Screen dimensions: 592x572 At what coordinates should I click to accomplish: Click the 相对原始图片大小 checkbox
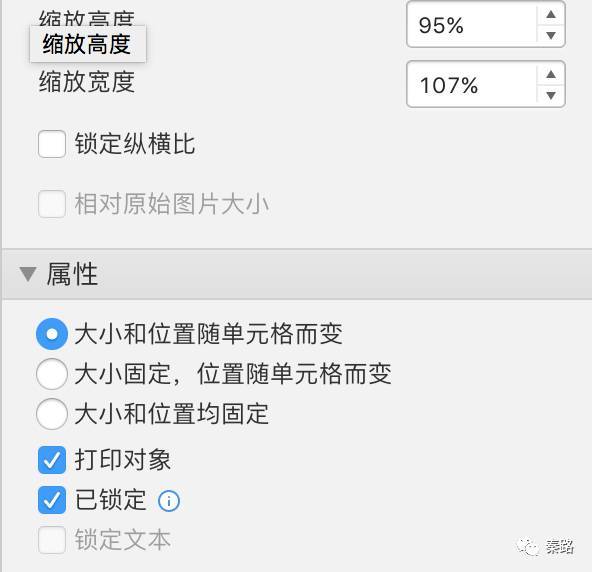(x=52, y=204)
